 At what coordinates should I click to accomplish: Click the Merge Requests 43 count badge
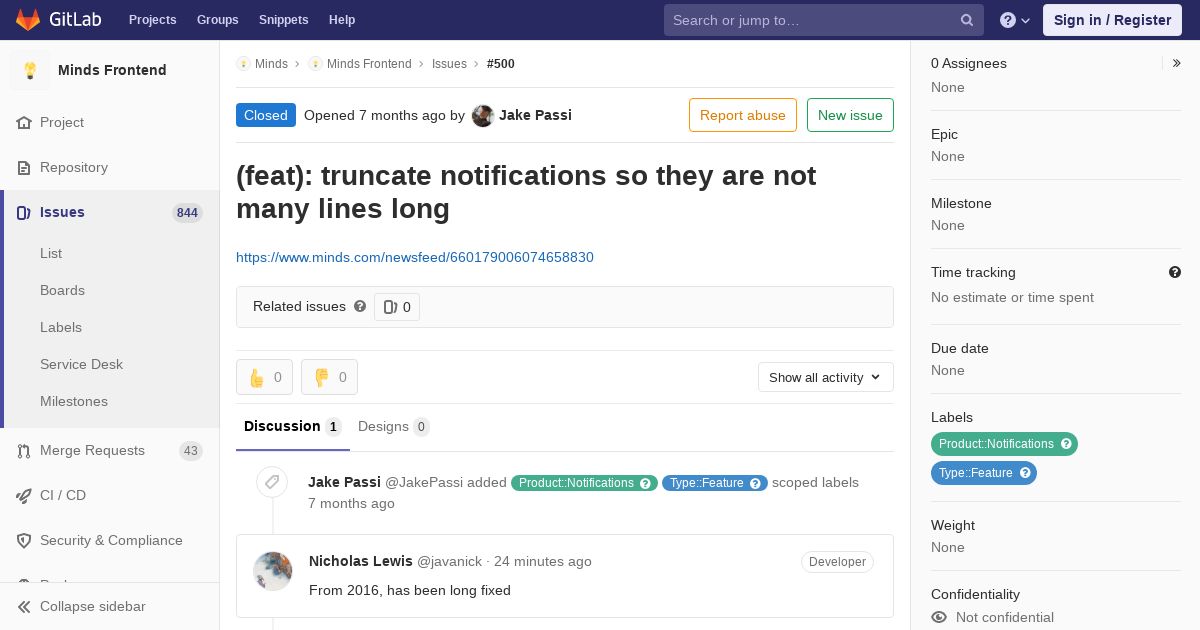click(191, 451)
